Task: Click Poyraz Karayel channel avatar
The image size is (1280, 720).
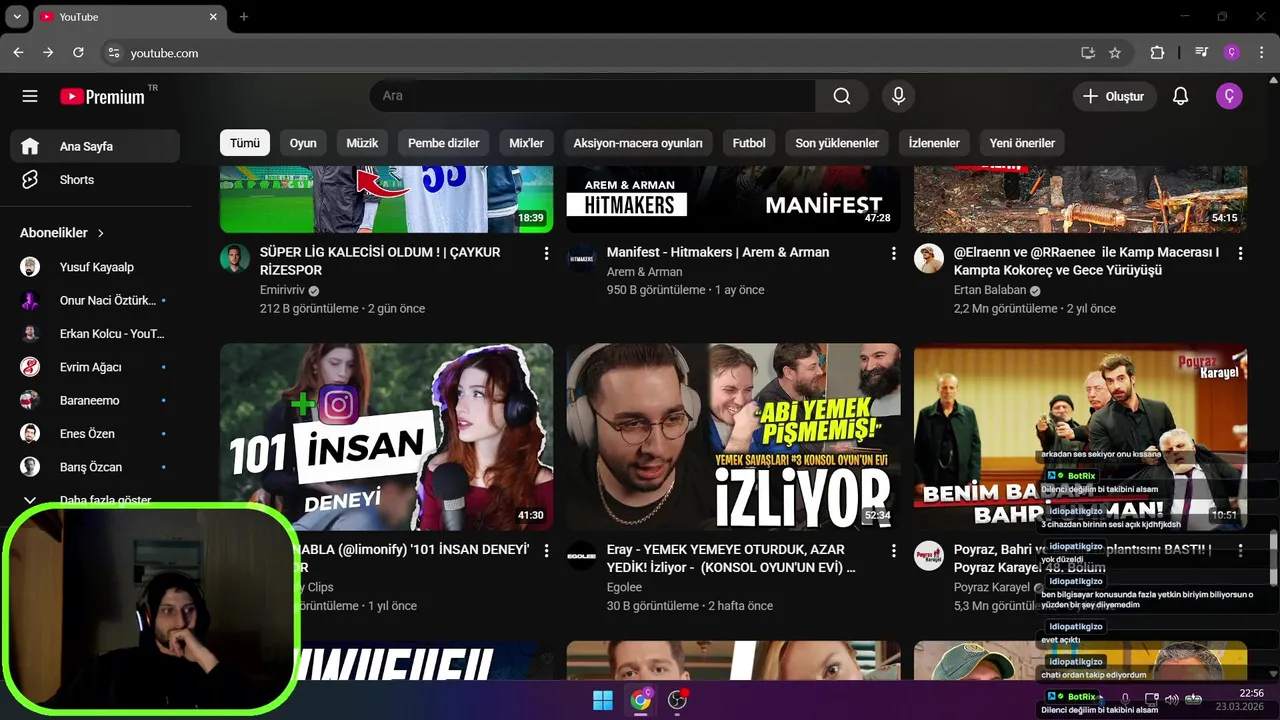Action: pyautogui.click(x=929, y=555)
